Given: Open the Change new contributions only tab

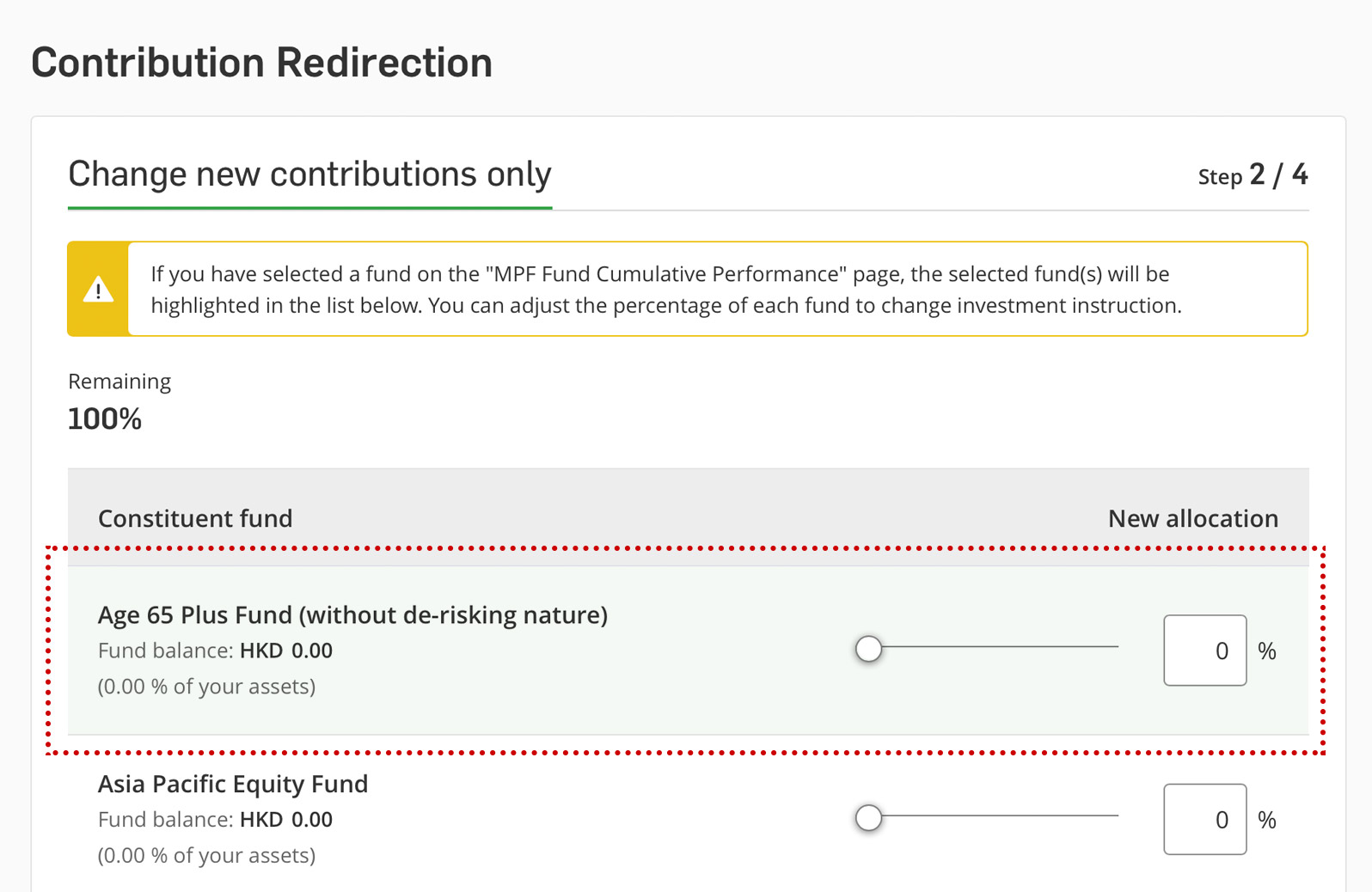Looking at the screenshot, I should pyautogui.click(x=309, y=174).
